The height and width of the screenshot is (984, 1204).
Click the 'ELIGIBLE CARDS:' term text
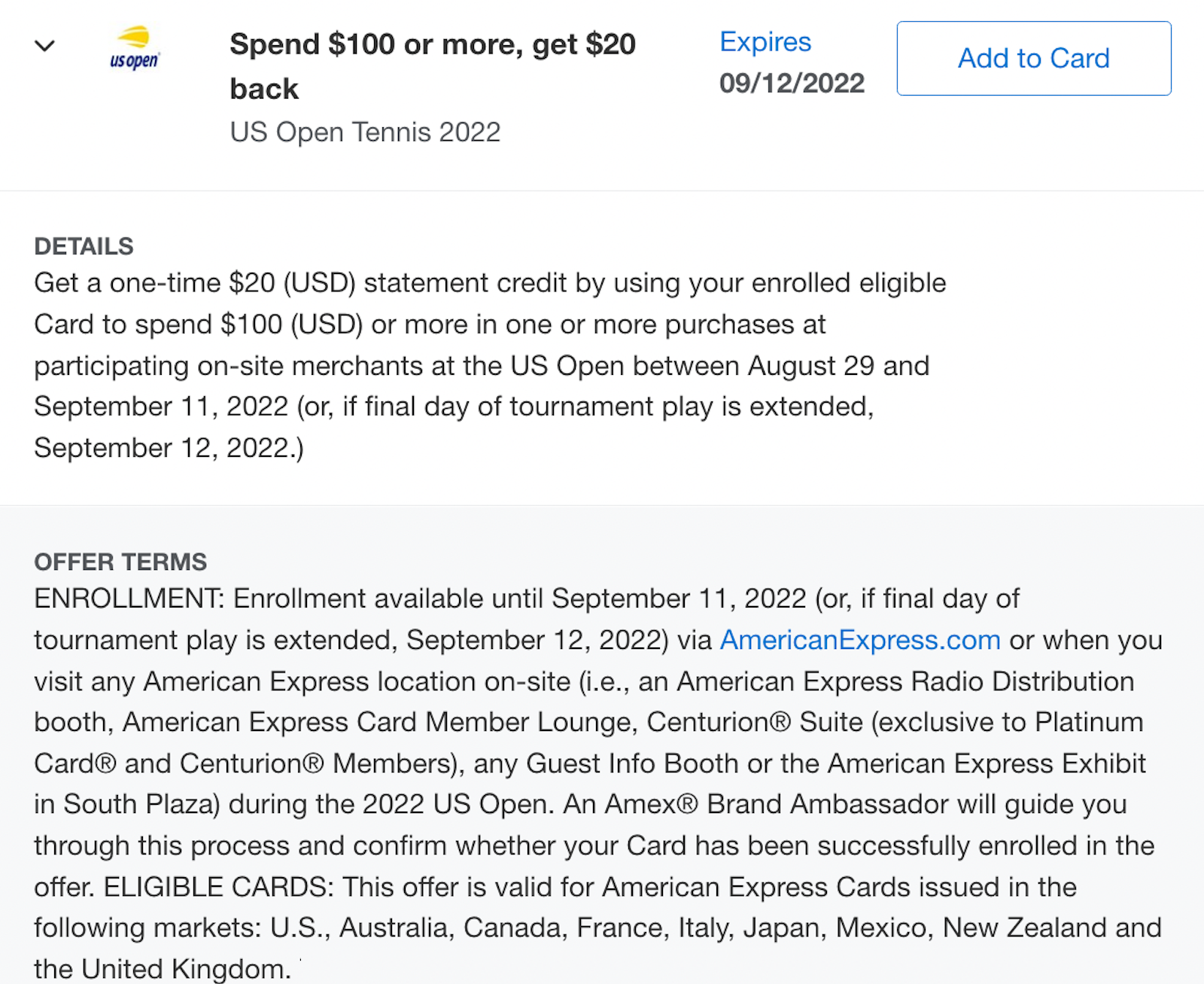(219, 887)
